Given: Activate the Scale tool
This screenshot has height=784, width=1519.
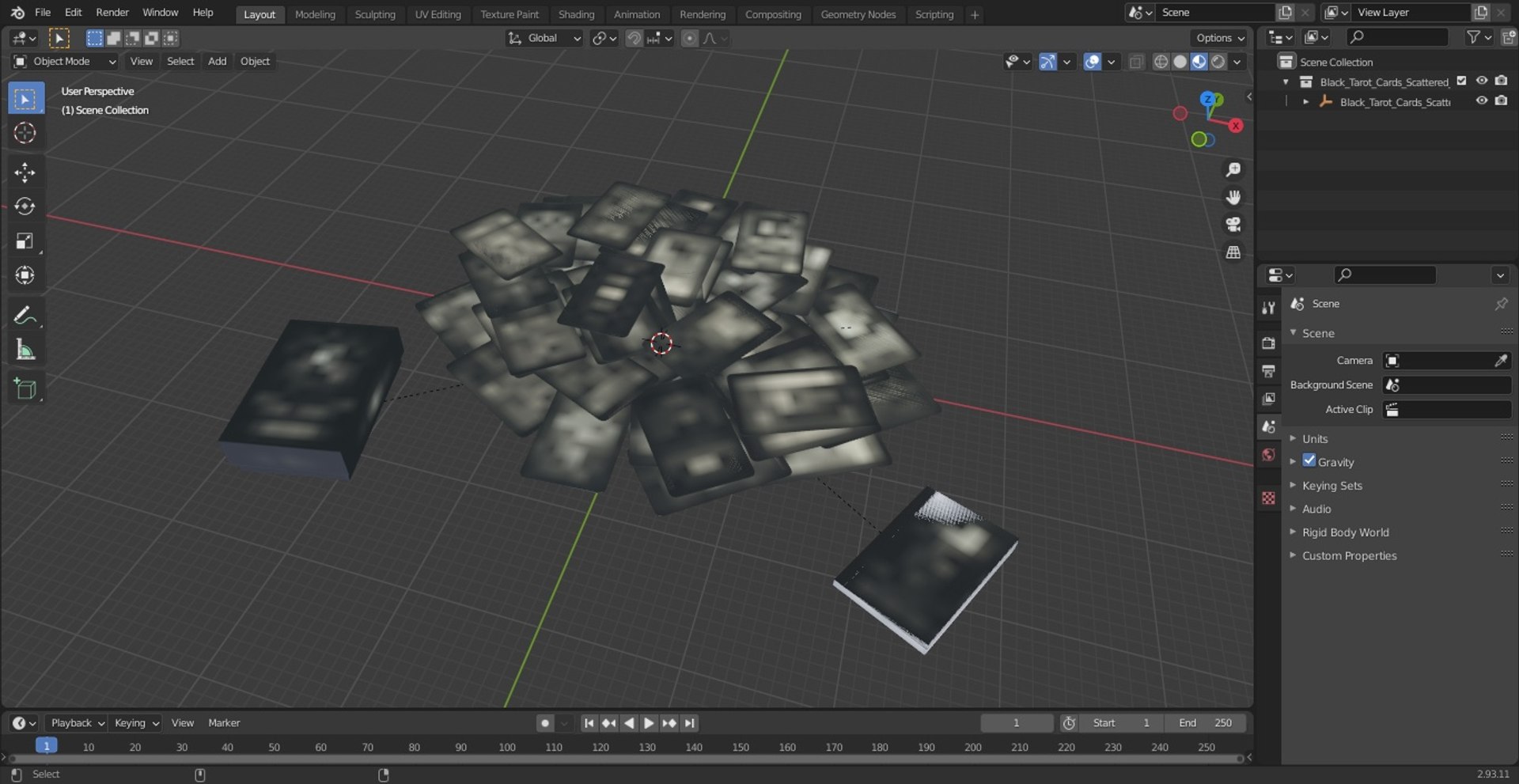Looking at the screenshot, I should (x=25, y=241).
